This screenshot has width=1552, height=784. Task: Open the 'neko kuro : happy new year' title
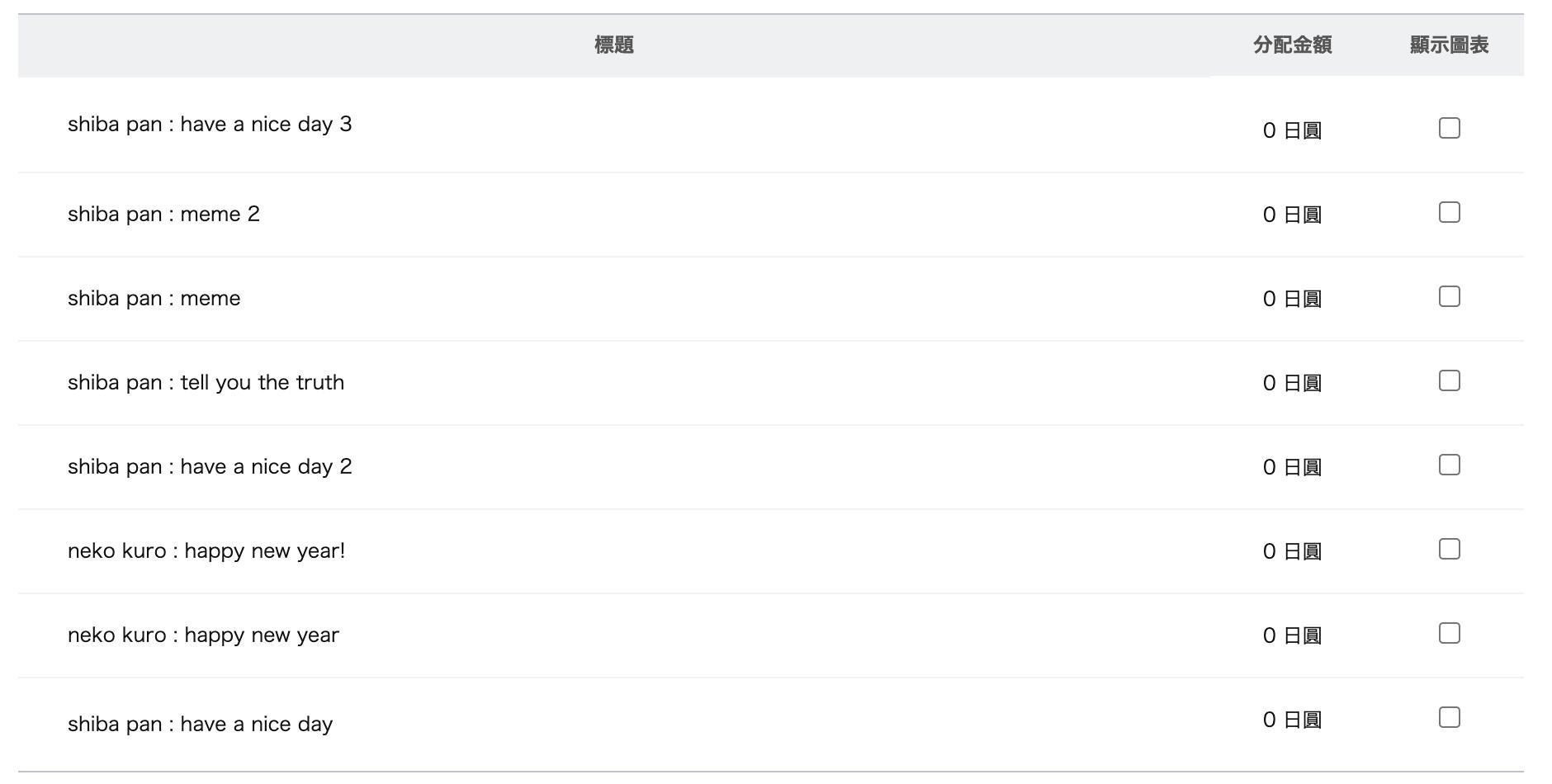(203, 635)
